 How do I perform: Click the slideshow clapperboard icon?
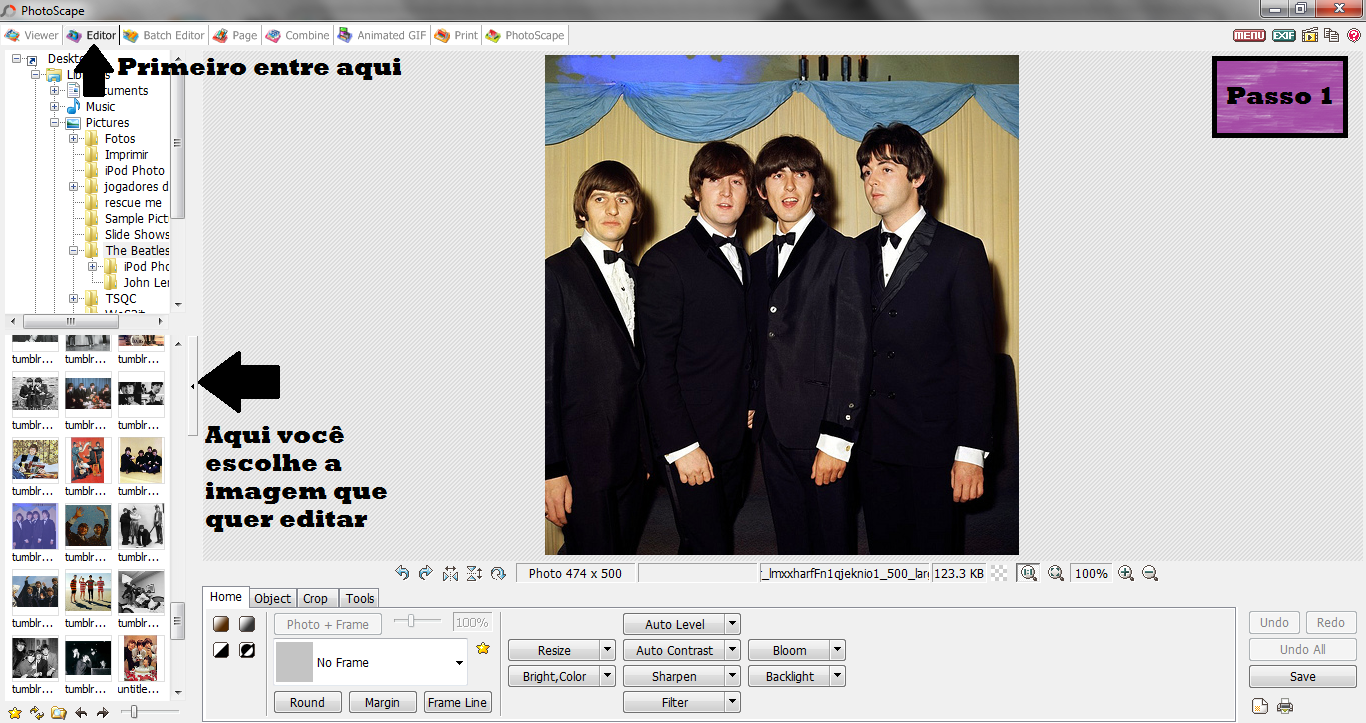click(1310, 35)
